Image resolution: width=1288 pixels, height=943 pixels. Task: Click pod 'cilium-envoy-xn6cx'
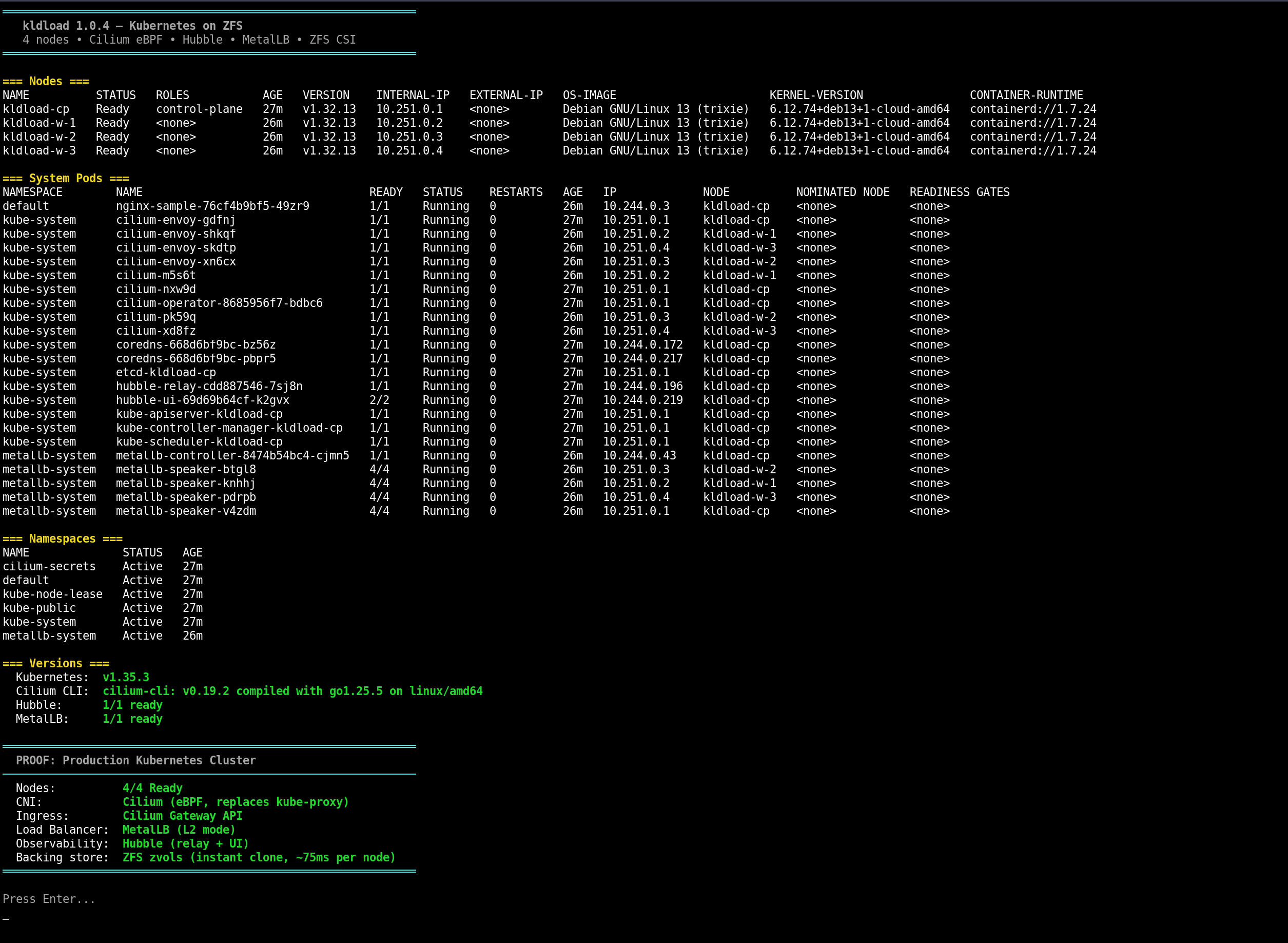coord(176,261)
